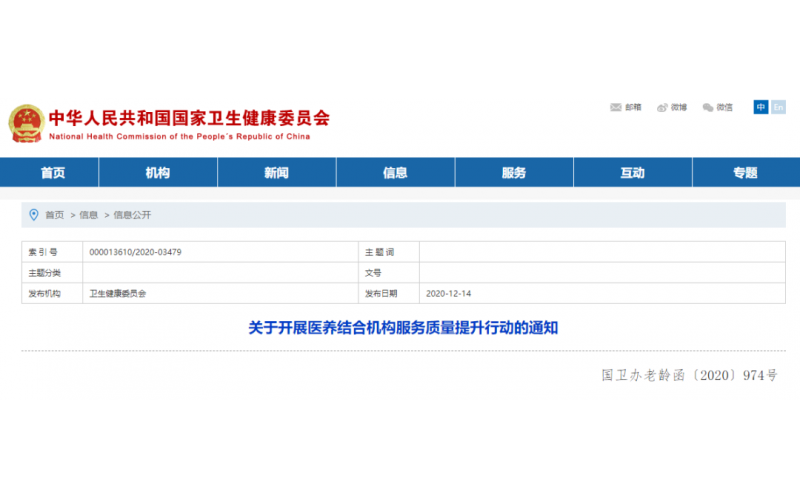Open the 信息 nav tab
800x500 pixels.
395,172
